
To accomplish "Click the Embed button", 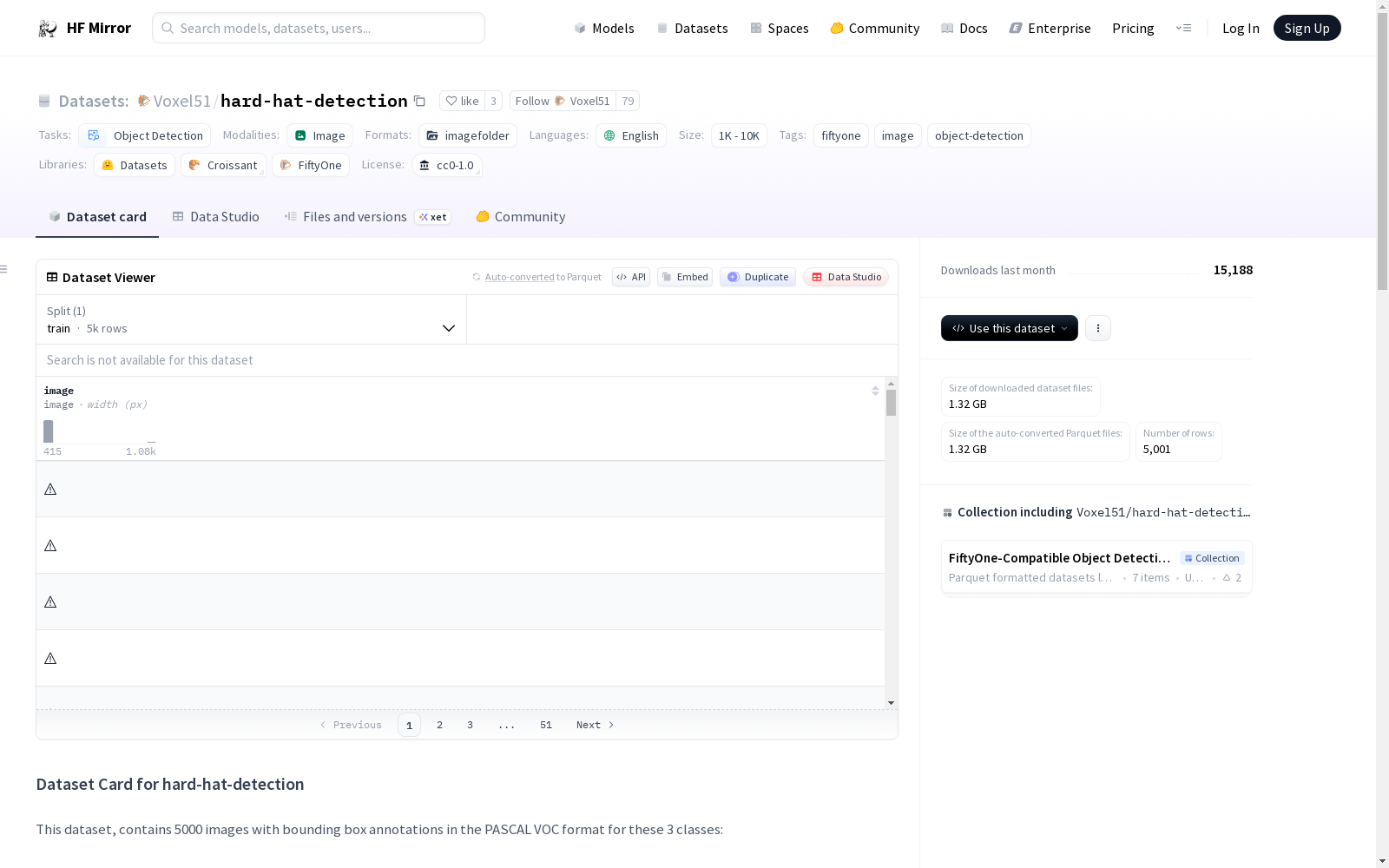I will pos(685,277).
